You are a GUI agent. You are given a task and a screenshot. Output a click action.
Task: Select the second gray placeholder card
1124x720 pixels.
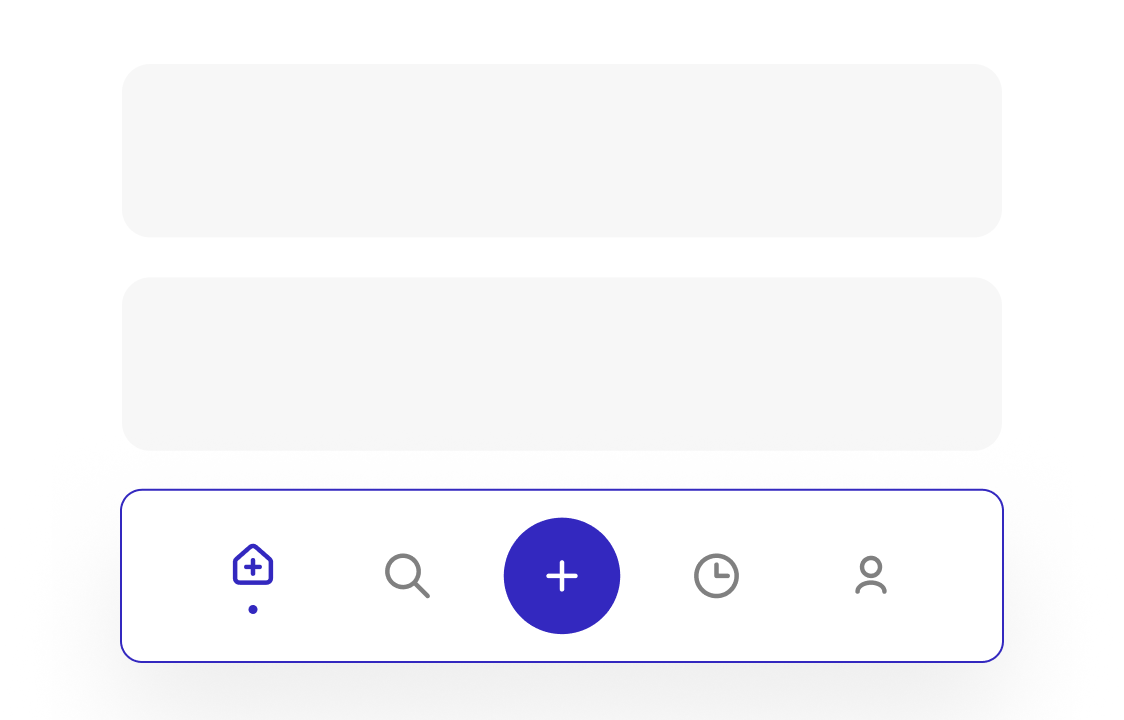click(562, 364)
